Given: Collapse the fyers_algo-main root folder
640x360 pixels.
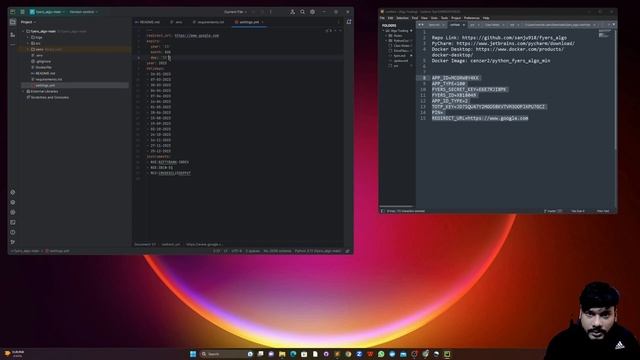Looking at the screenshot, I should tap(23, 31).
